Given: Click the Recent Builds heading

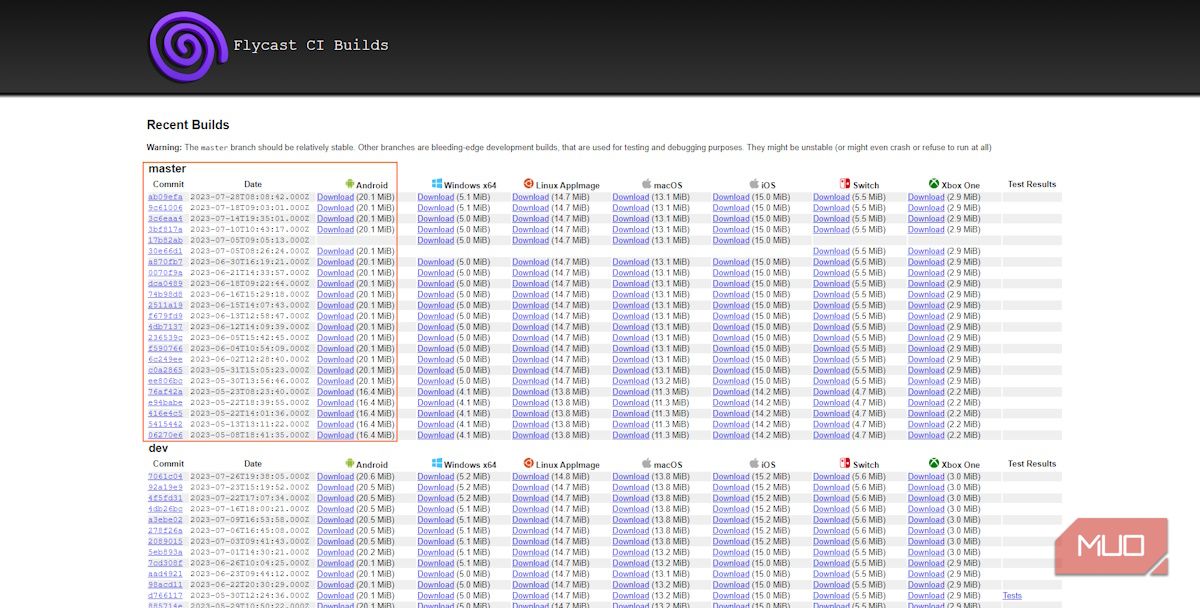Looking at the screenshot, I should [x=188, y=125].
